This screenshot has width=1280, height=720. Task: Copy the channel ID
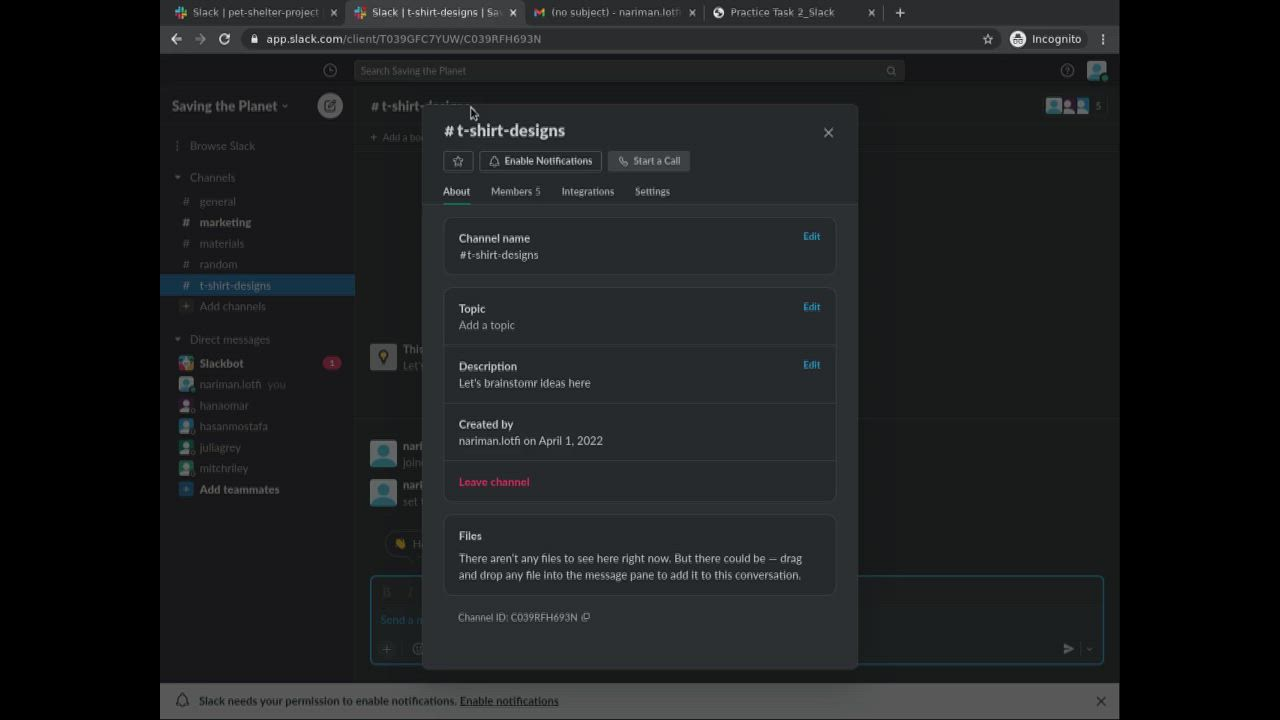pyautogui.click(x=586, y=617)
